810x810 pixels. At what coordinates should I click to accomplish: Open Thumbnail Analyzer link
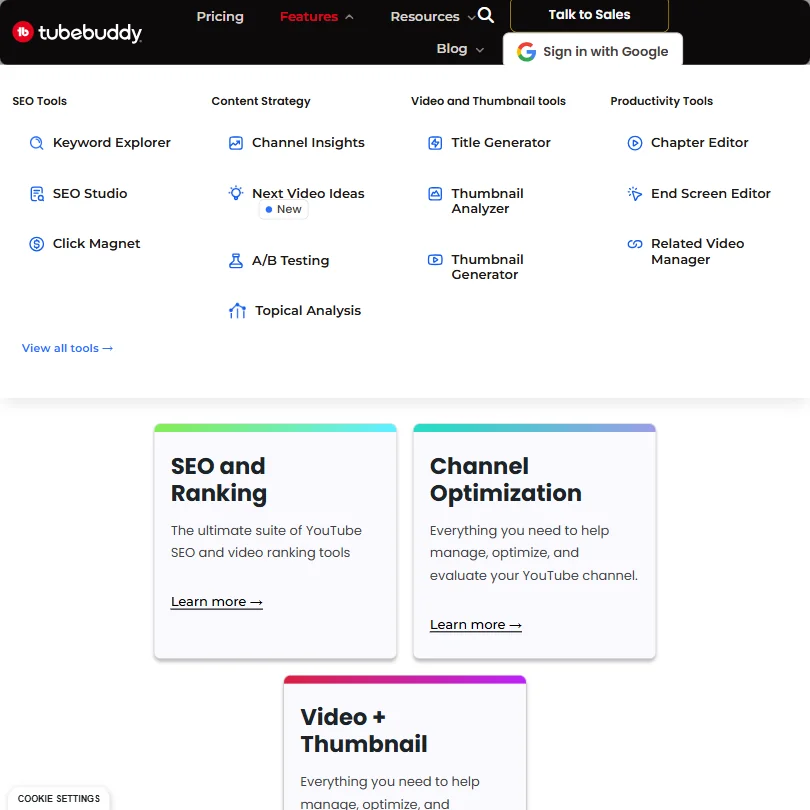point(487,201)
